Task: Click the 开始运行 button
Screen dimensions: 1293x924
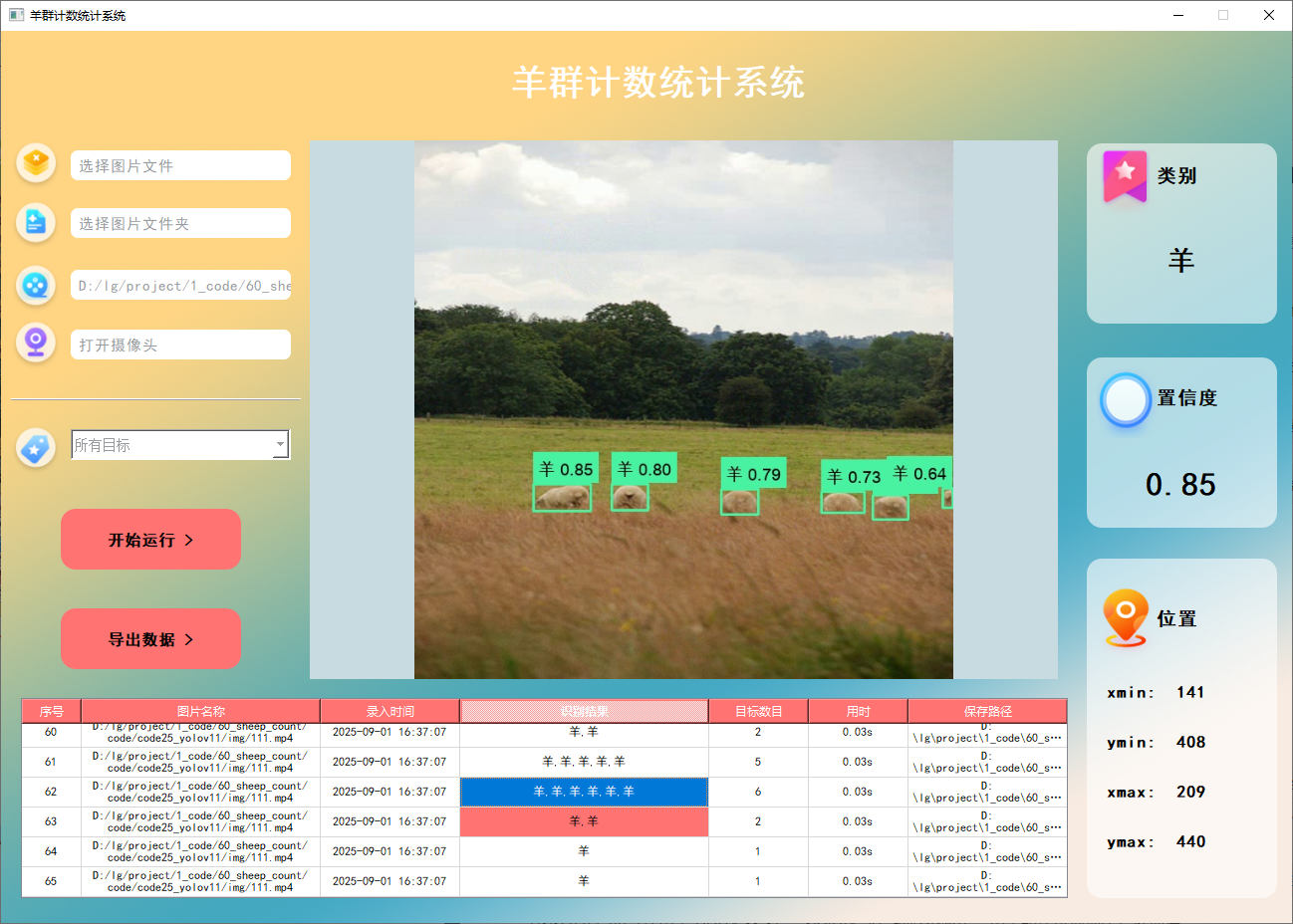Action: [150, 540]
